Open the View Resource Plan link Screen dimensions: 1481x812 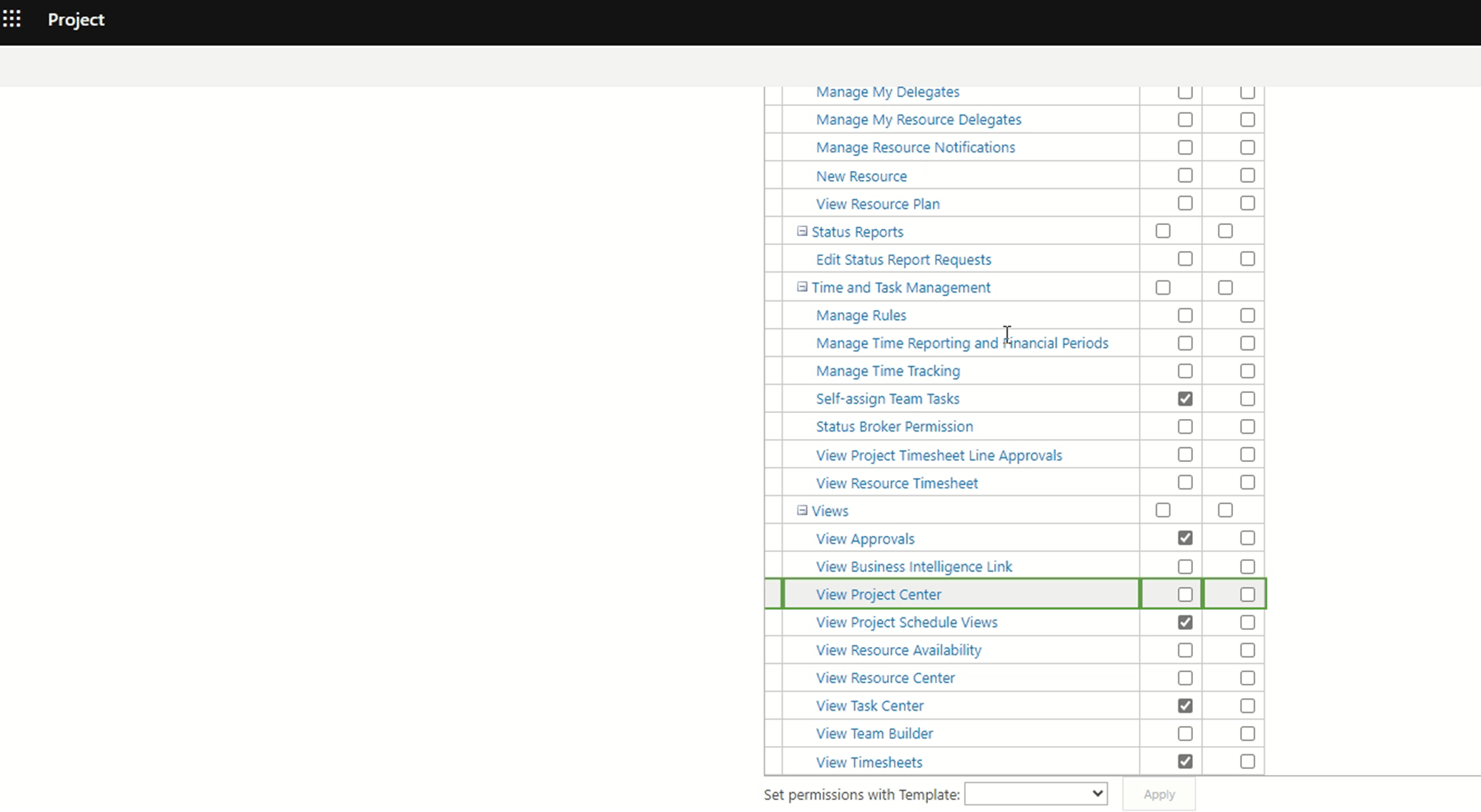(877, 204)
